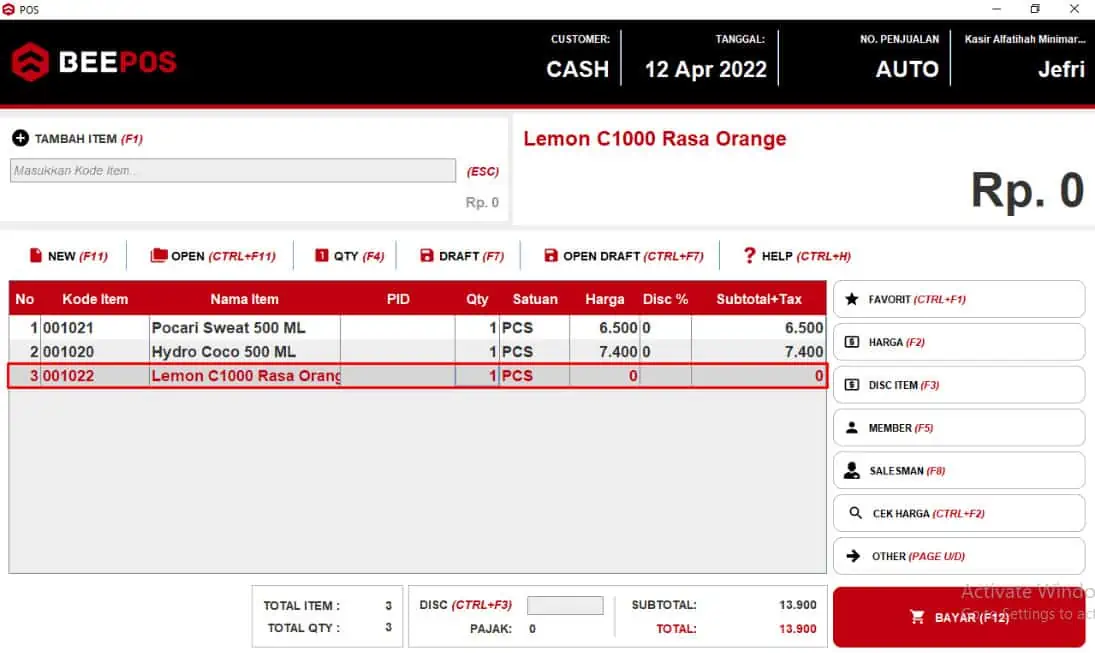The width and height of the screenshot is (1095, 653).
Task: Click the CASH customer value in header
Action: pos(578,69)
